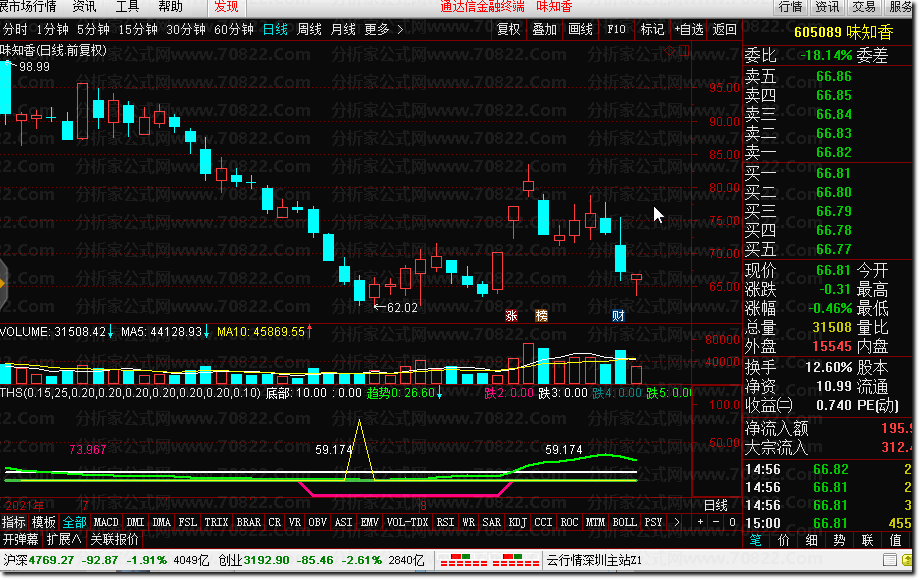Click the 财 marker on the chart

(x=618, y=316)
